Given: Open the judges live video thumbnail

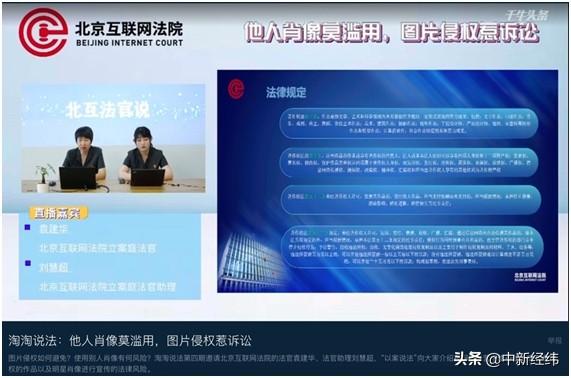Looking at the screenshot, I should [113, 138].
